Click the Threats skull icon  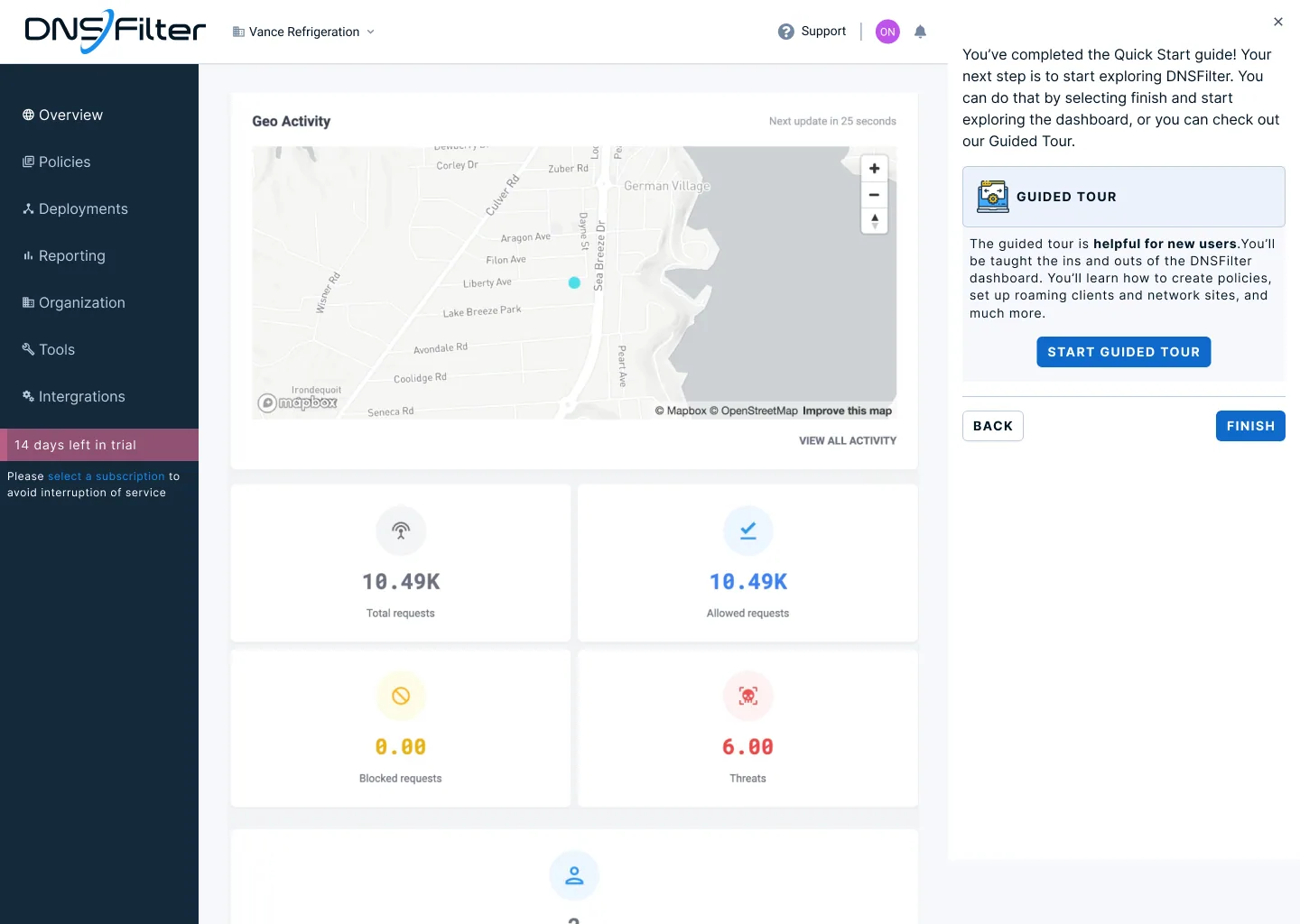[x=747, y=696]
